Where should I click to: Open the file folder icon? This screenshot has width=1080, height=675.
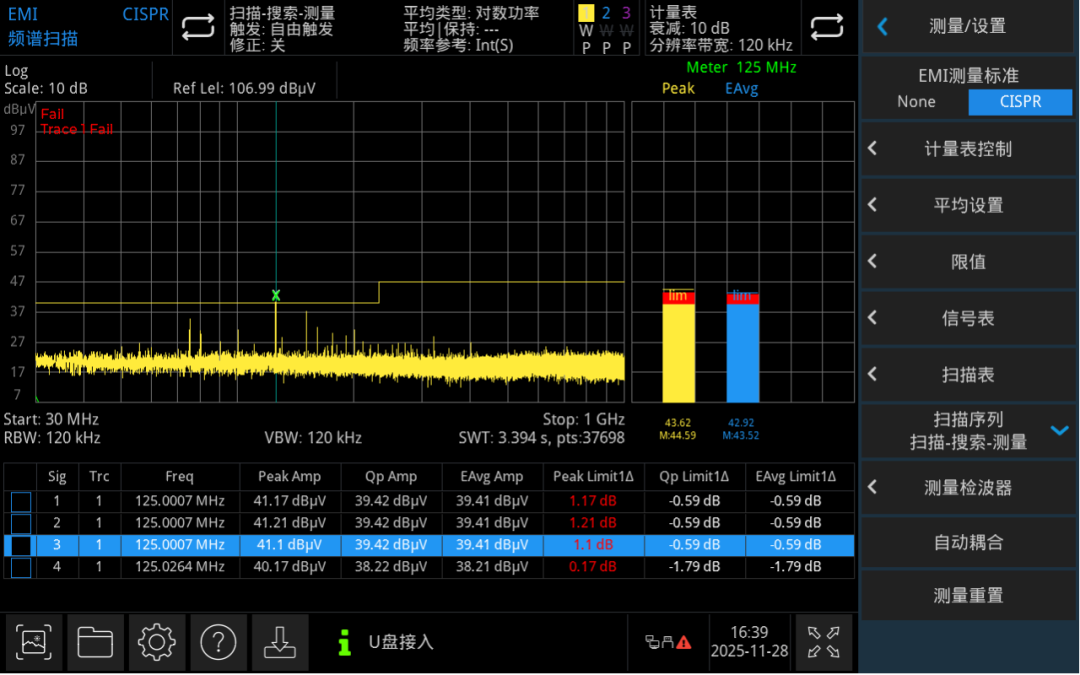click(95, 642)
